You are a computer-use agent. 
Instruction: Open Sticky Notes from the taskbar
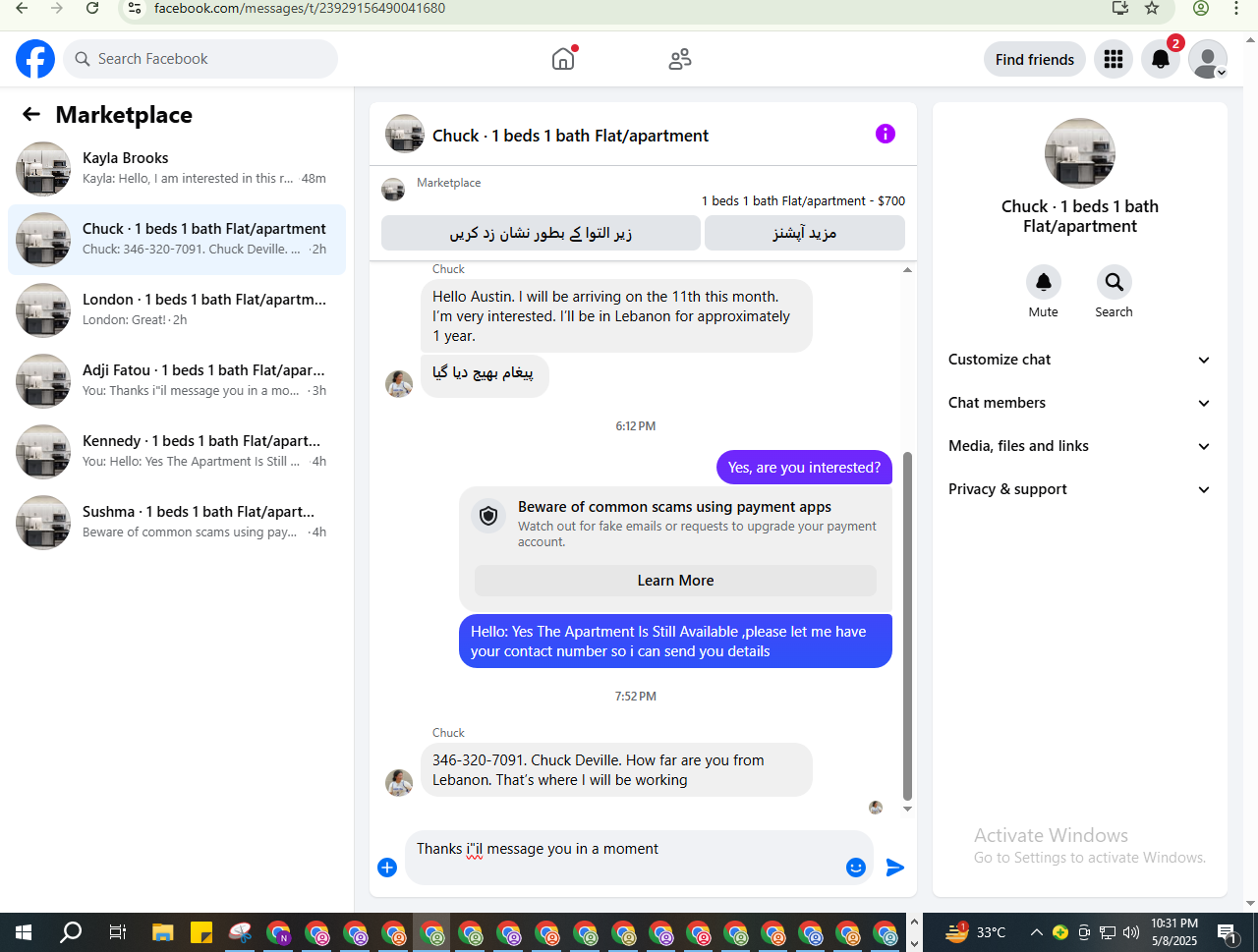(x=201, y=932)
